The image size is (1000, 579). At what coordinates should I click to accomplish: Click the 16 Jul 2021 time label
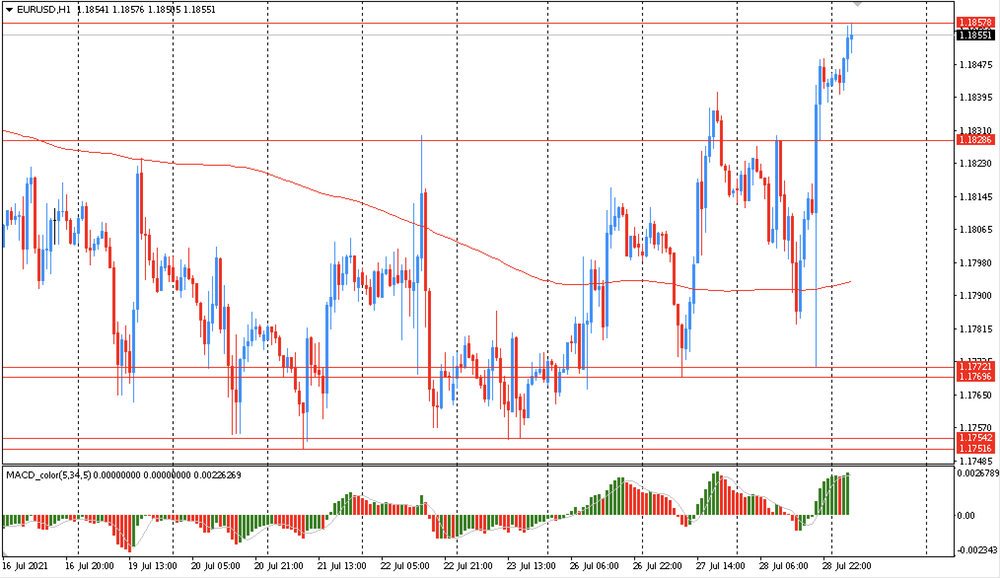tap(24, 566)
